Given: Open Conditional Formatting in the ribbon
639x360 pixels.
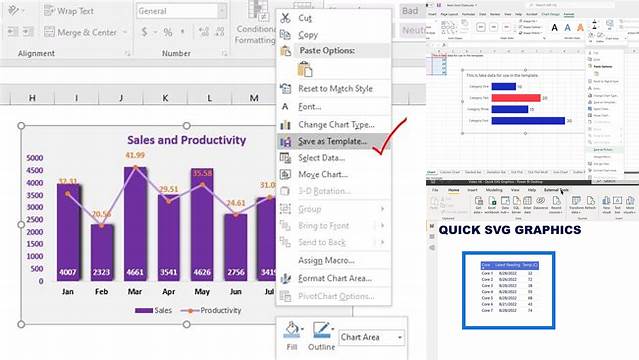Looking at the screenshot, I should pos(256,22).
